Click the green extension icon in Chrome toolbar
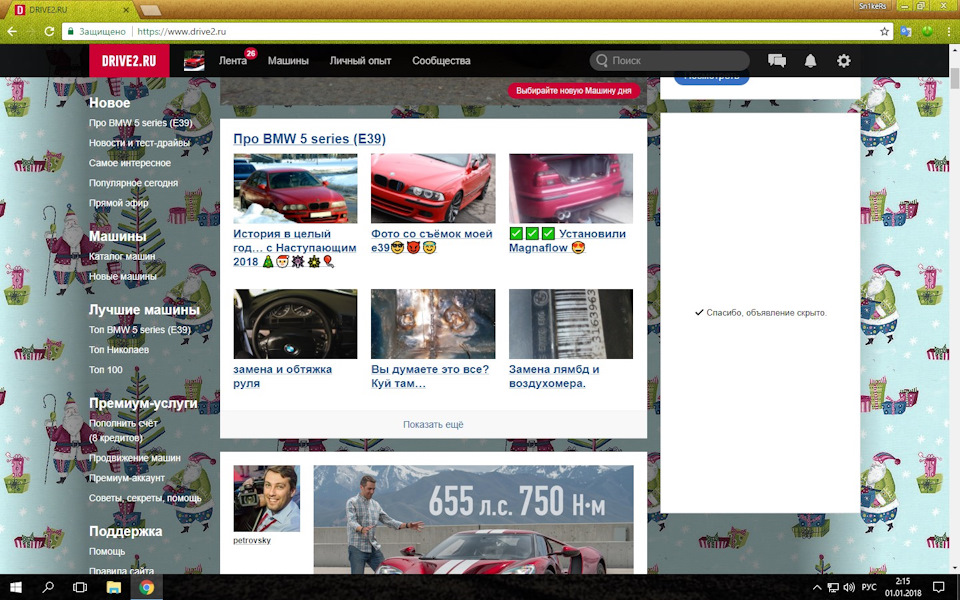 tap(927, 31)
